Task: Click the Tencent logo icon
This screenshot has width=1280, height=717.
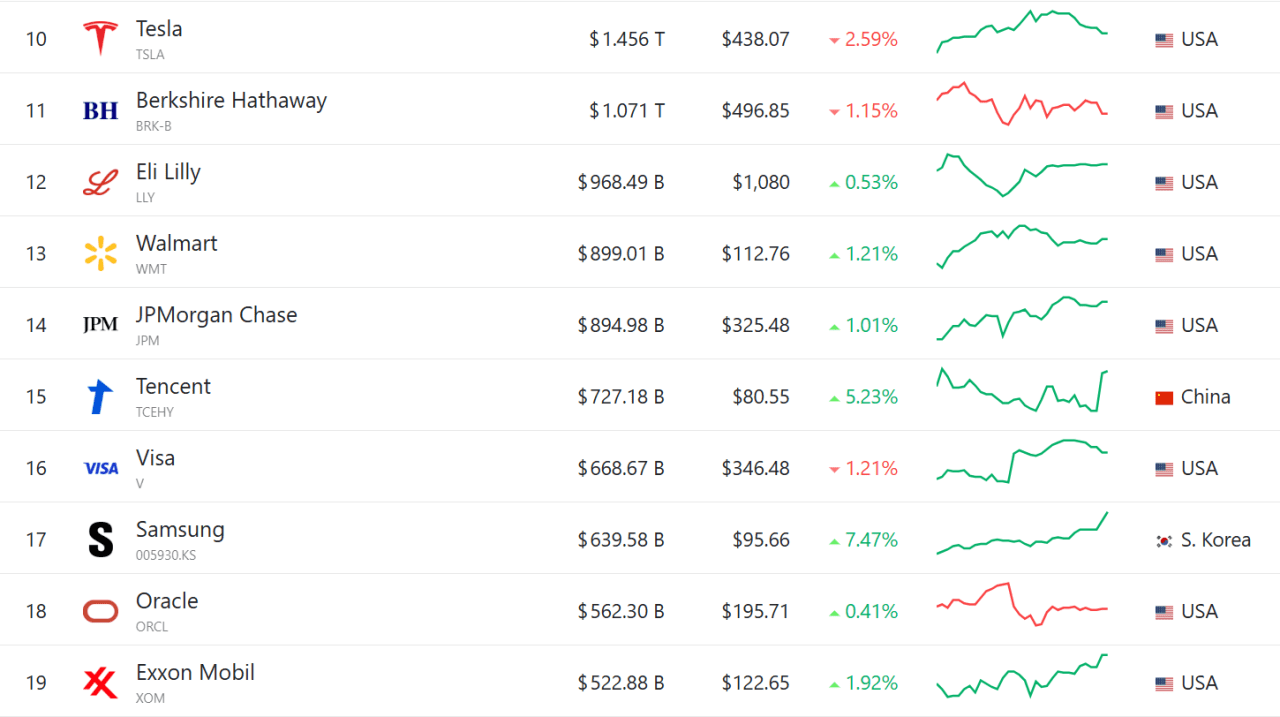Action: [x=100, y=397]
